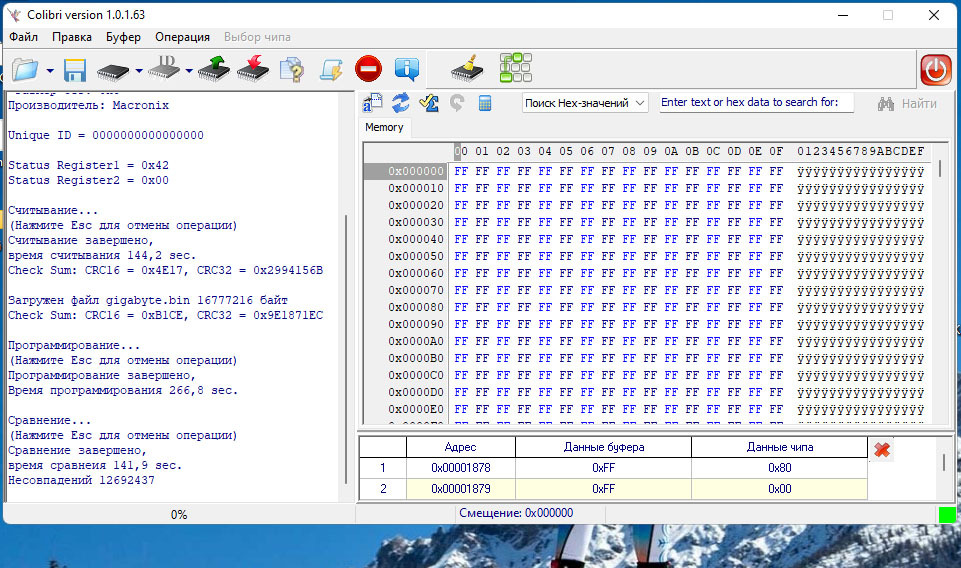Select row number 1 in mismatch table
Image resolution: width=961 pixels, height=568 pixels.
(x=383, y=468)
